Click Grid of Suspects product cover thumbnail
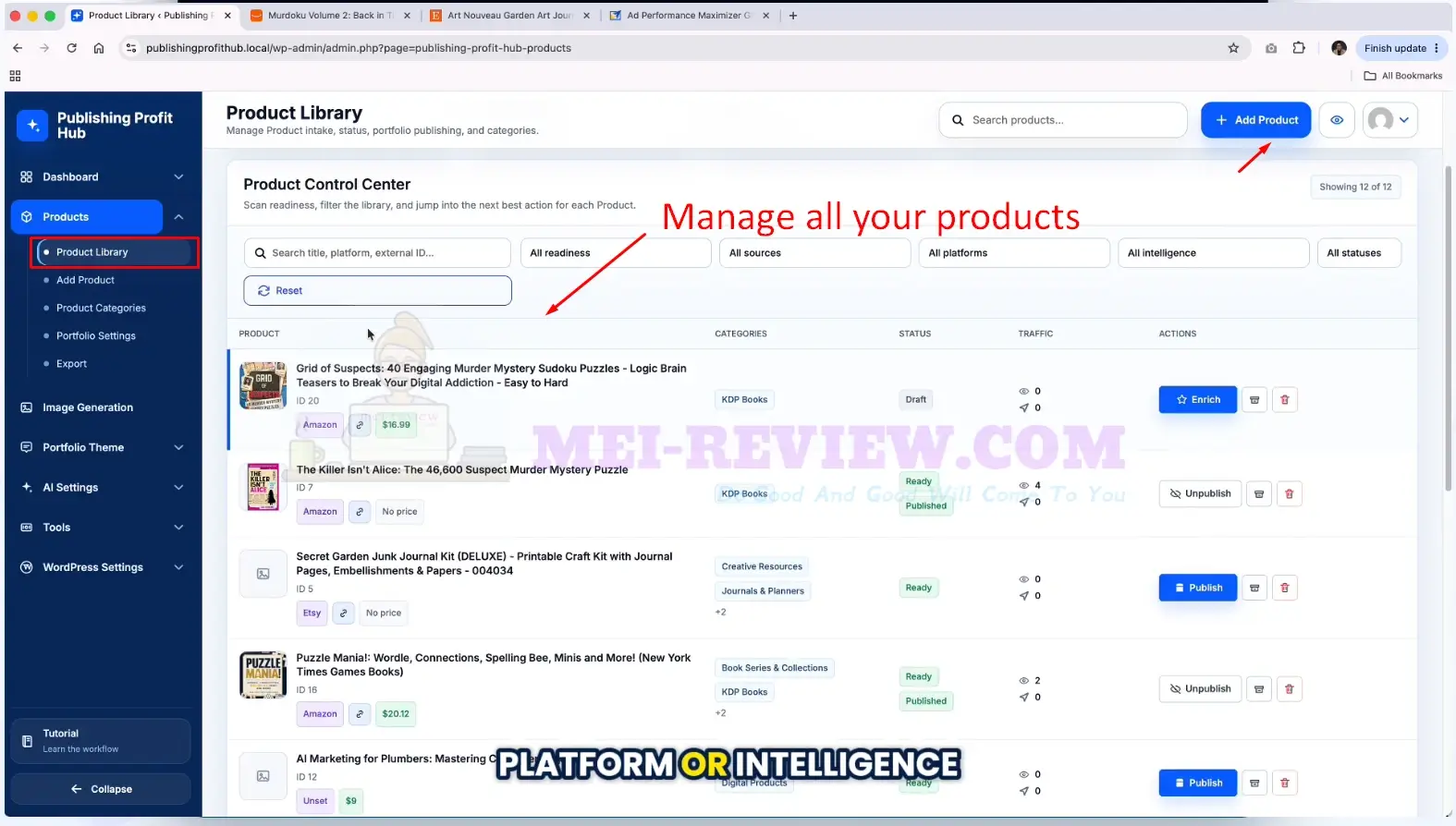 [x=263, y=386]
